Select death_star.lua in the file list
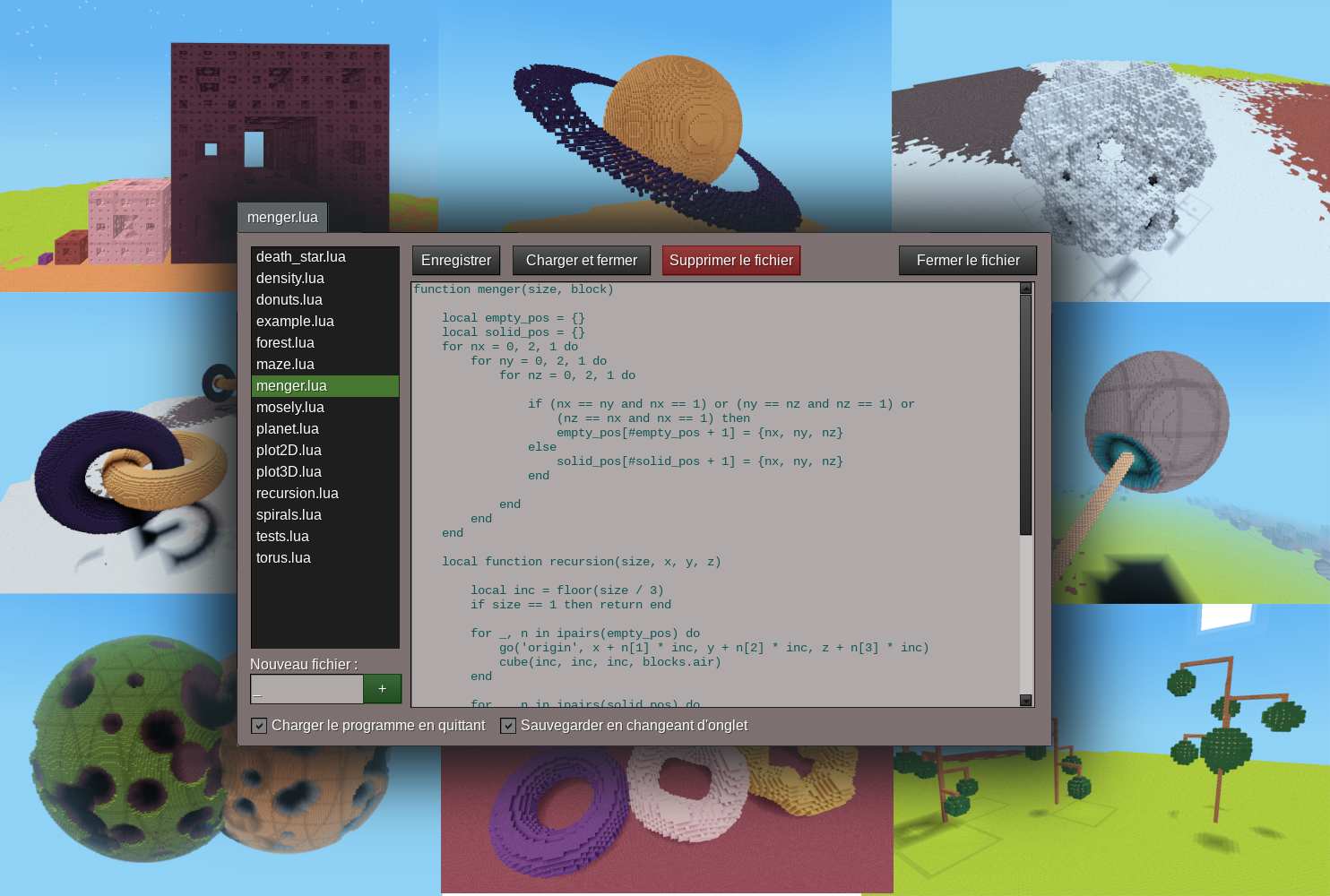This screenshot has height=896, width=1330. click(299, 256)
